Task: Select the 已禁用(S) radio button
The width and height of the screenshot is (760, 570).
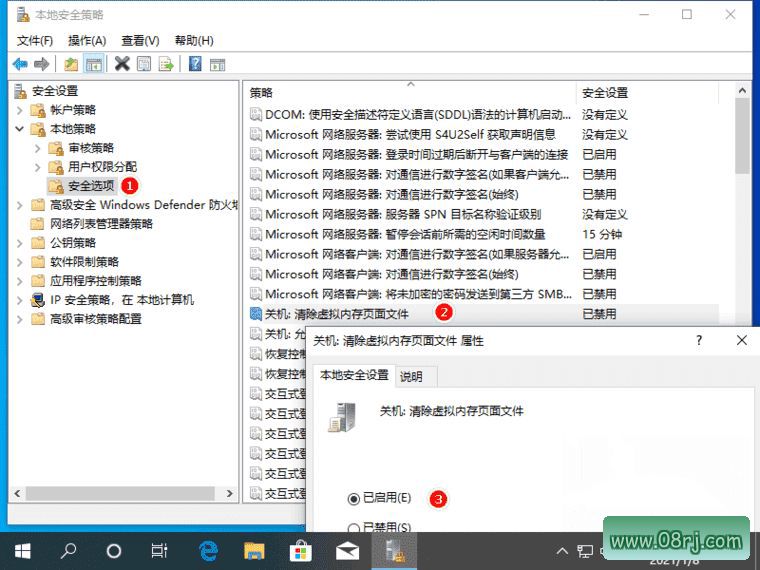Action: (354, 527)
